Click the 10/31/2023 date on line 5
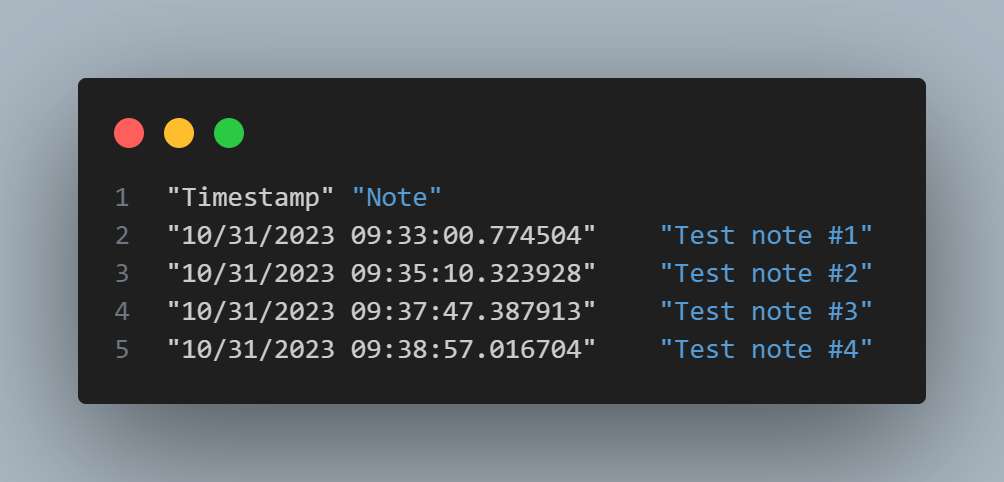The height and width of the screenshot is (482, 1004). pos(258,350)
